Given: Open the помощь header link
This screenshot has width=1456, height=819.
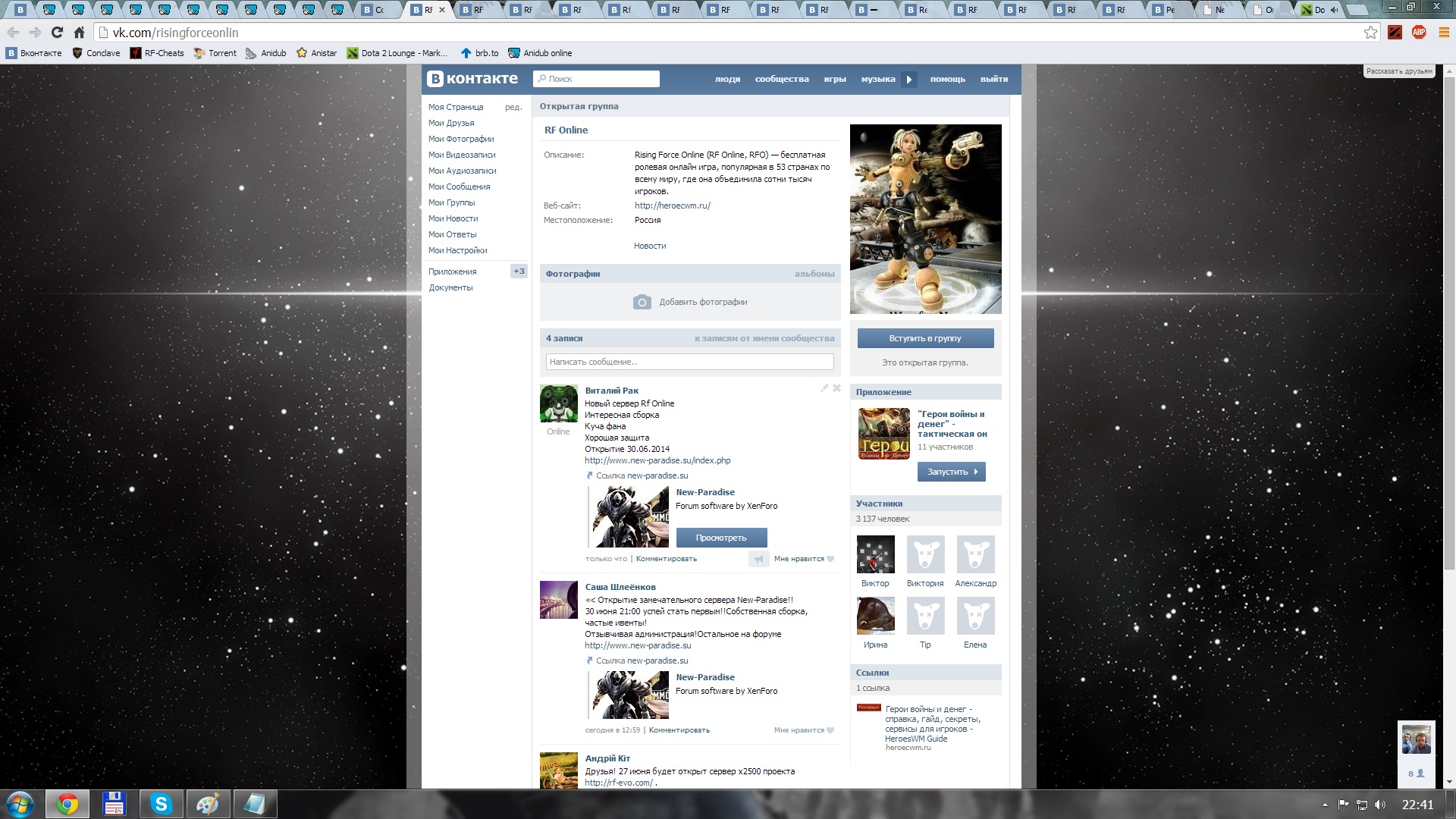Looking at the screenshot, I should coord(948,79).
